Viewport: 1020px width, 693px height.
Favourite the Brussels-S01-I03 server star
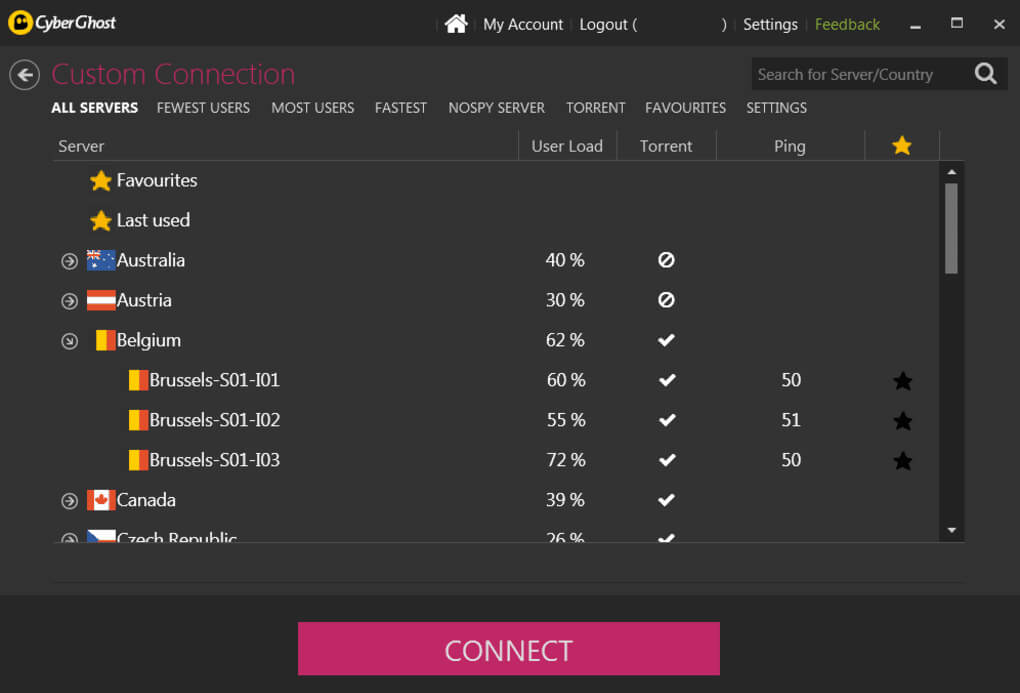pos(902,461)
